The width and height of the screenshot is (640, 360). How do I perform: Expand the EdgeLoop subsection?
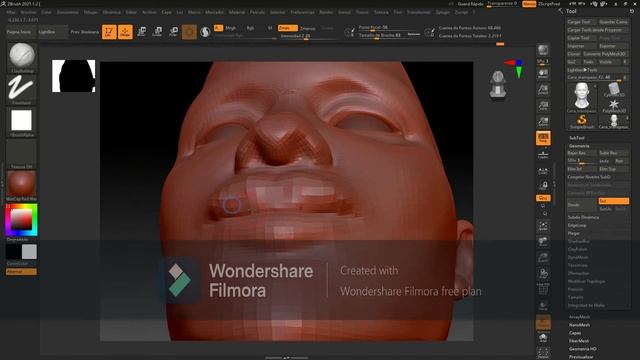577,225
